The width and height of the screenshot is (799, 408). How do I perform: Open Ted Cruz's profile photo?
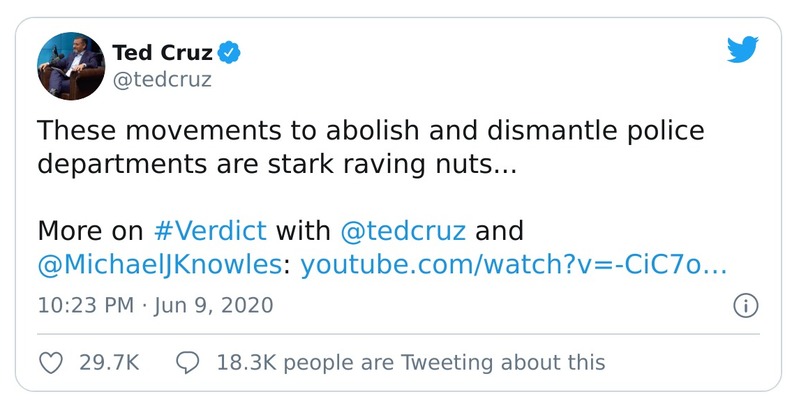(x=69, y=63)
